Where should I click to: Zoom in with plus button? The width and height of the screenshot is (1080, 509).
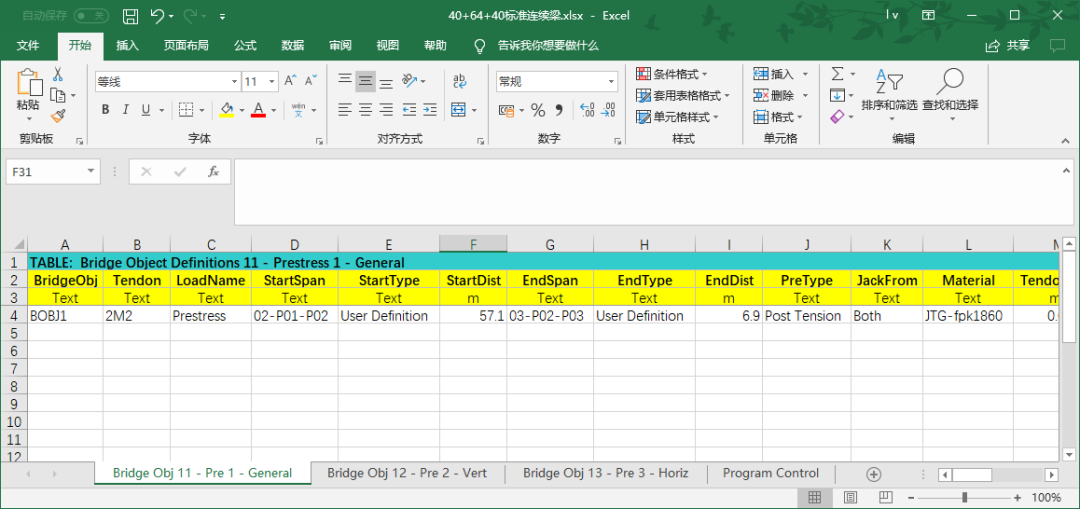click(x=1017, y=497)
